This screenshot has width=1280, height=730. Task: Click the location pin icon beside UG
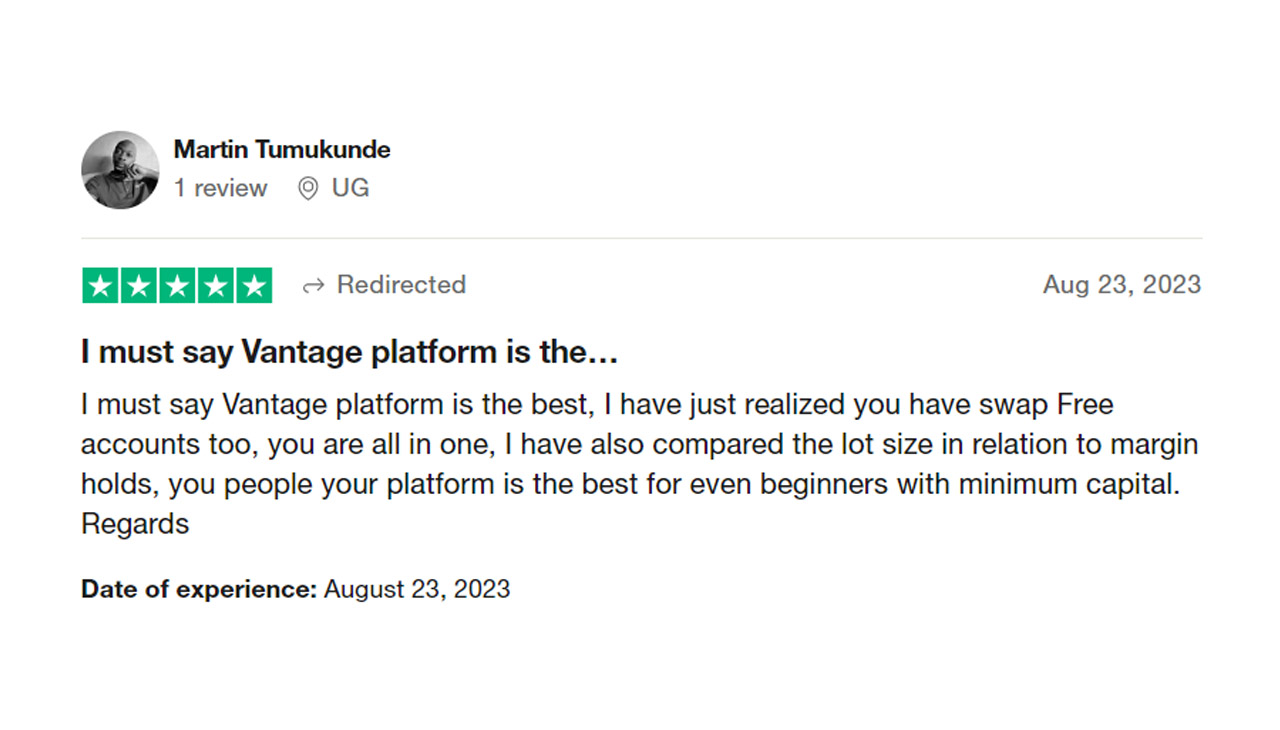308,188
